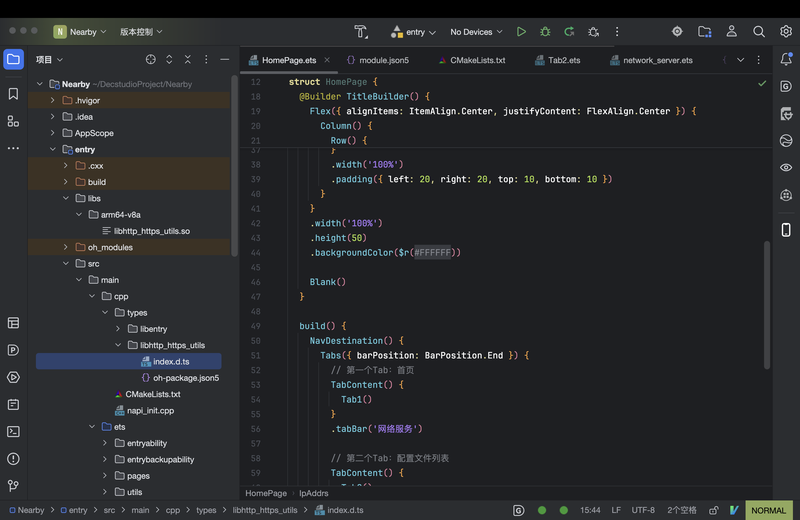Viewport: 800px width, 520px height.
Task: Start debugging with the Debug bug icon
Action: [x=545, y=32]
